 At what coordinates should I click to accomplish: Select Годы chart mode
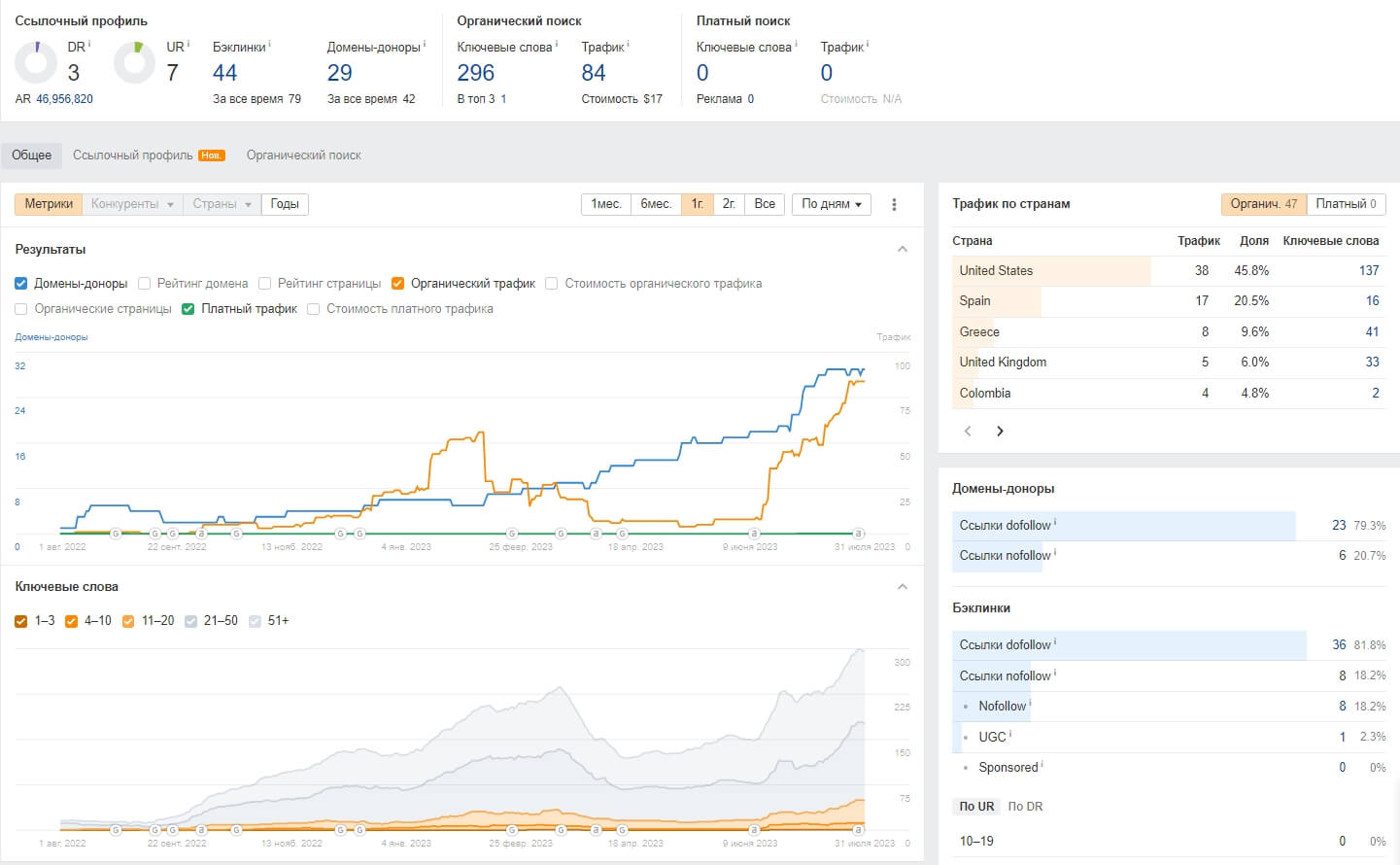285,204
